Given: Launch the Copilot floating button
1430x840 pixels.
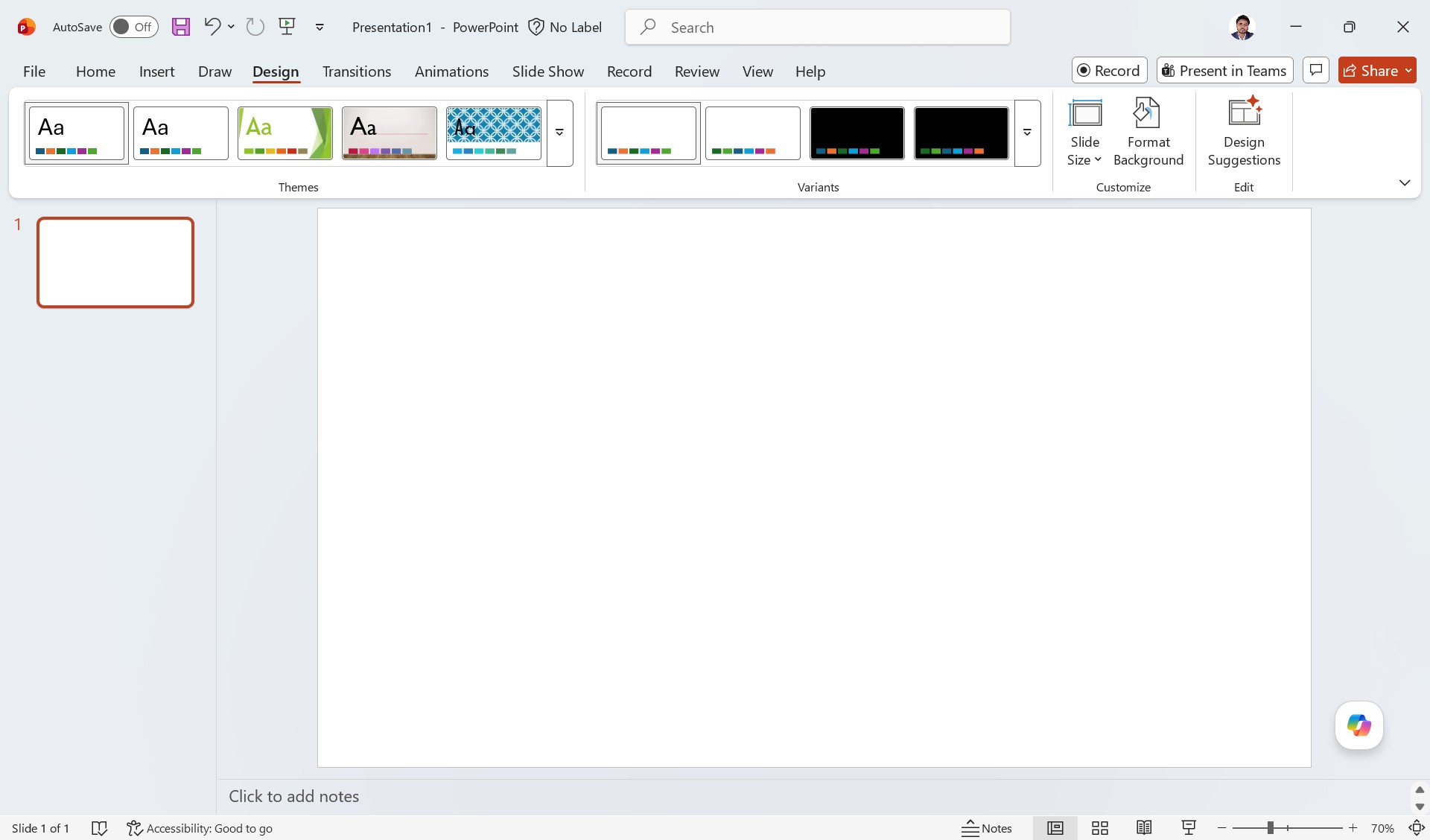Looking at the screenshot, I should click(1359, 725).
